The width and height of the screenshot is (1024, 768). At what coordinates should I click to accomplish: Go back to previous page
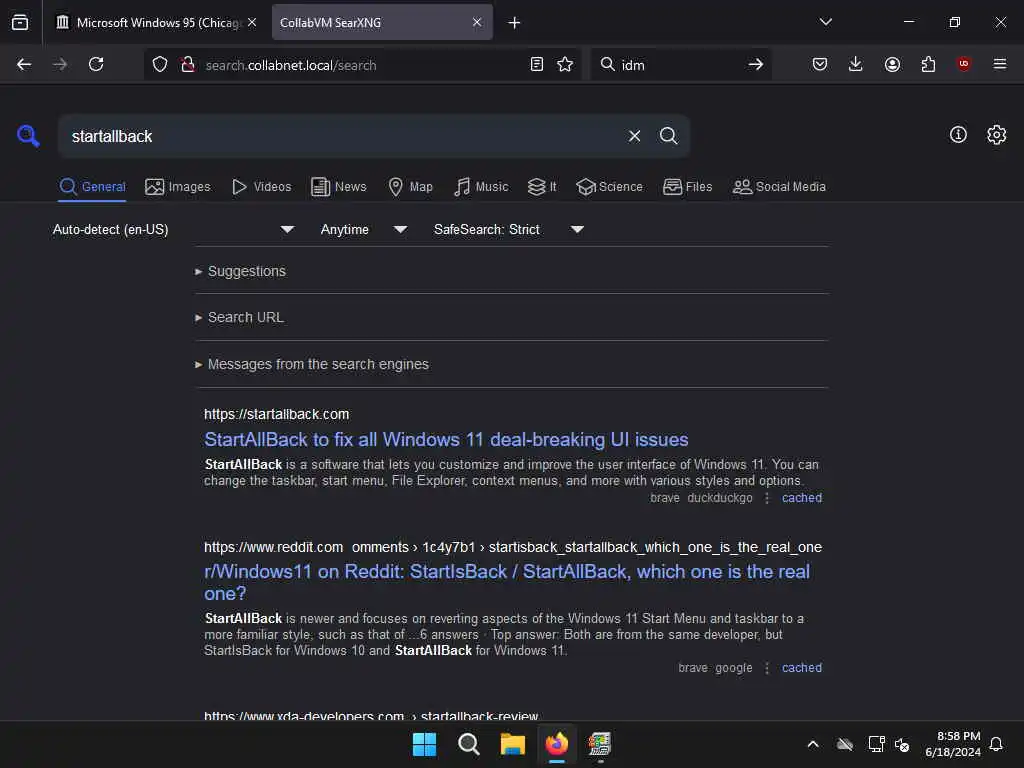[24, 64]
